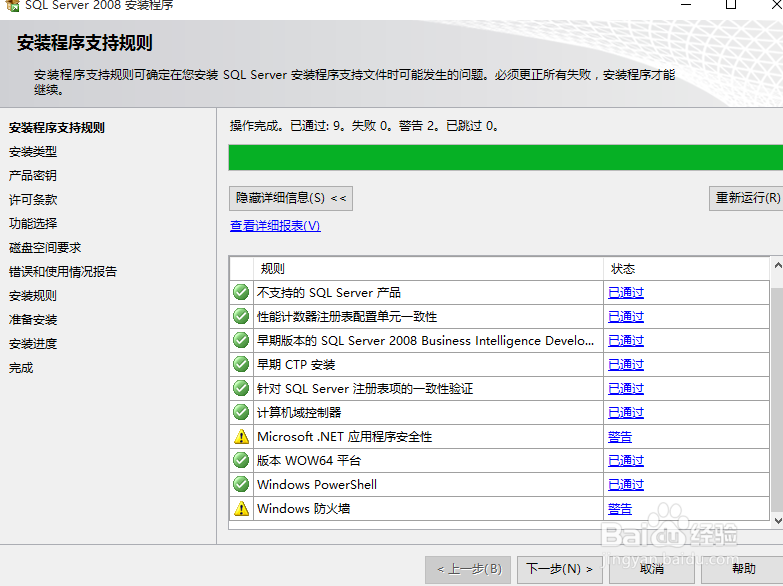Open 已通过 link for Business Intelligence Develo... row
The height and width of the screenshot is (586, 783).
pyautogui.click(x=626, y=341)
